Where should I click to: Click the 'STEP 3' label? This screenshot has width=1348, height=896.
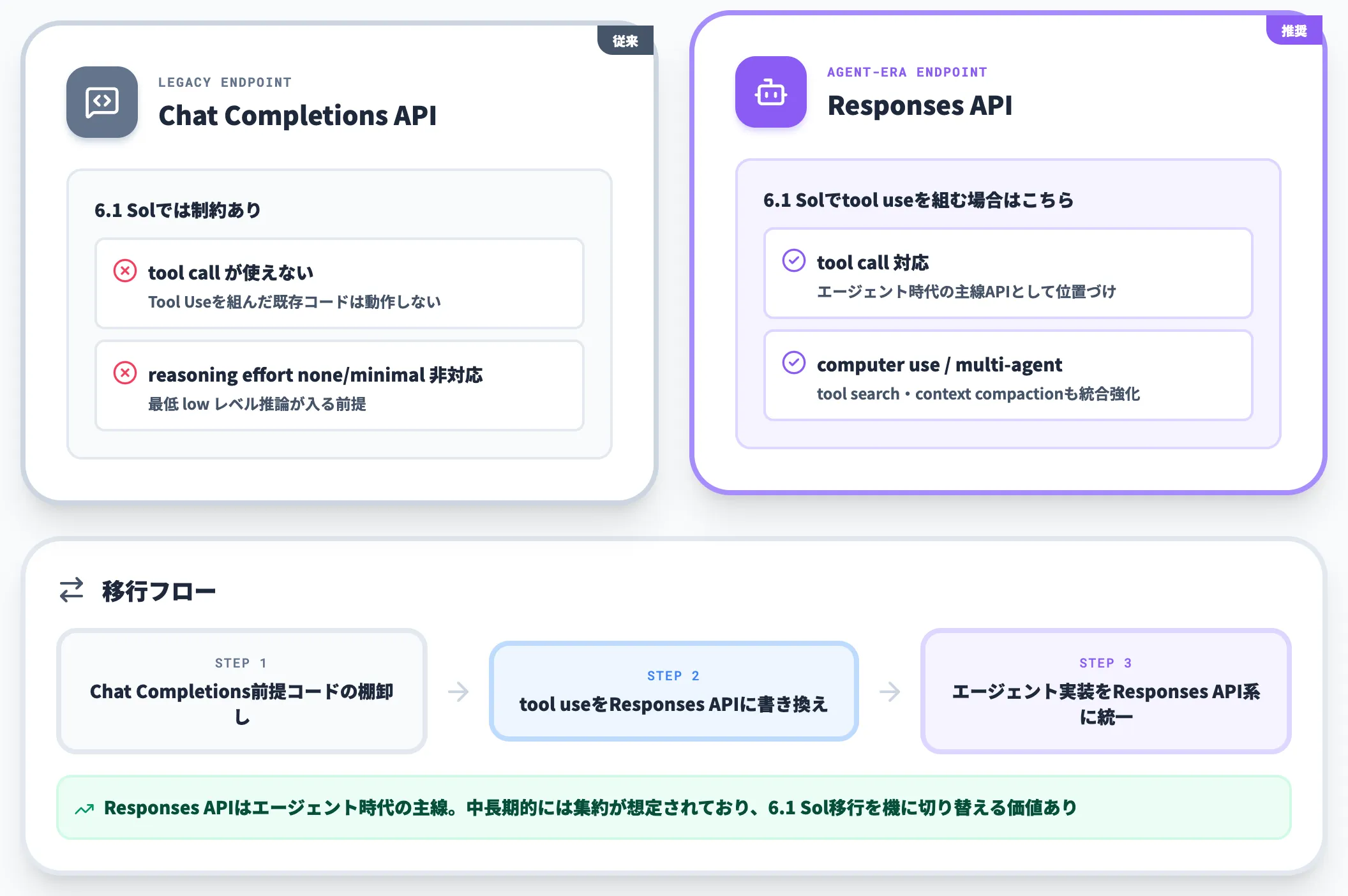click(x=1105, y=663)
